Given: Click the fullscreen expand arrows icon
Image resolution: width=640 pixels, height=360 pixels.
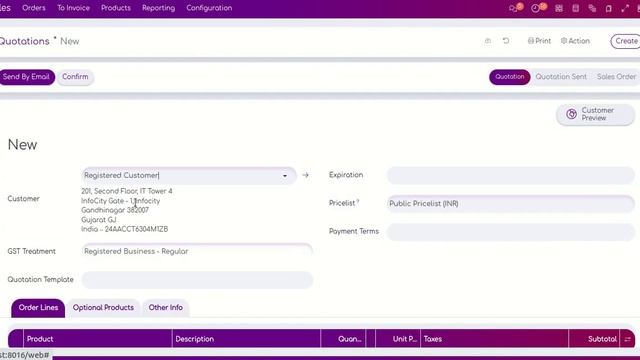Looking at the screenshot, I should [625, 8].
